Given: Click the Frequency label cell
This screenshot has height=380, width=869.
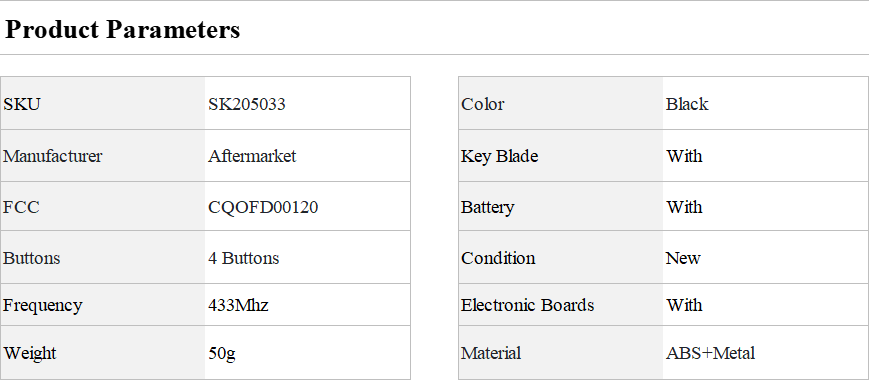Looking at the screenshot, I should (103, 305).
